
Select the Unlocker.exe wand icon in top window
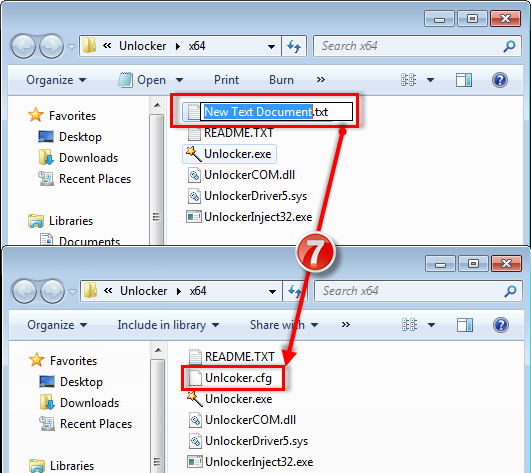(194, 154)
